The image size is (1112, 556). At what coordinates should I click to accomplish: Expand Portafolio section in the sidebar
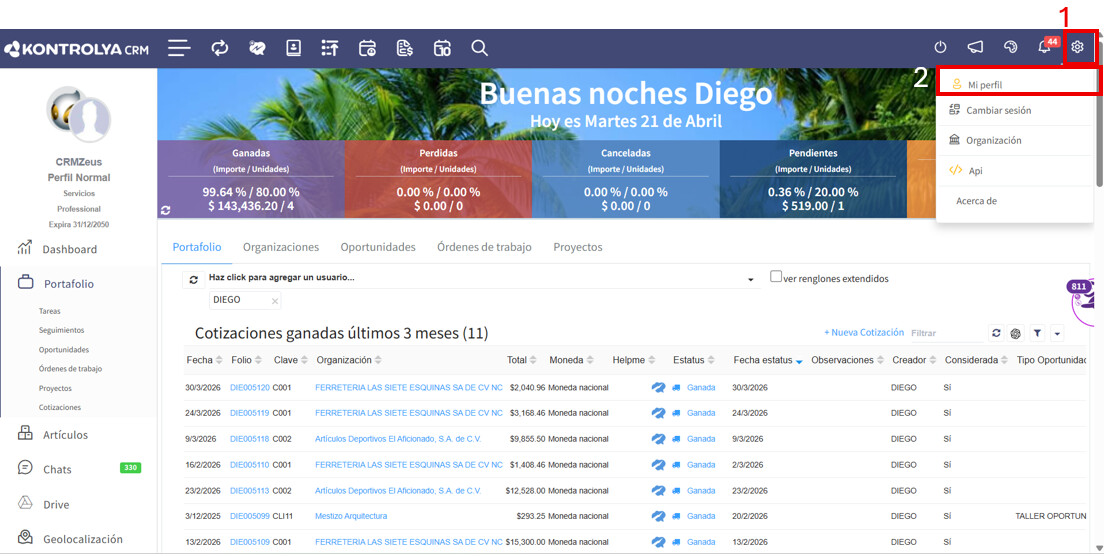click(68, 284)
